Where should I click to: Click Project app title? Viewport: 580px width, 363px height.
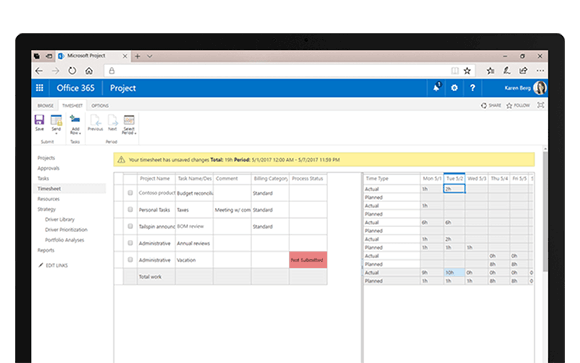pyautogui.click(x=123, y=88)
